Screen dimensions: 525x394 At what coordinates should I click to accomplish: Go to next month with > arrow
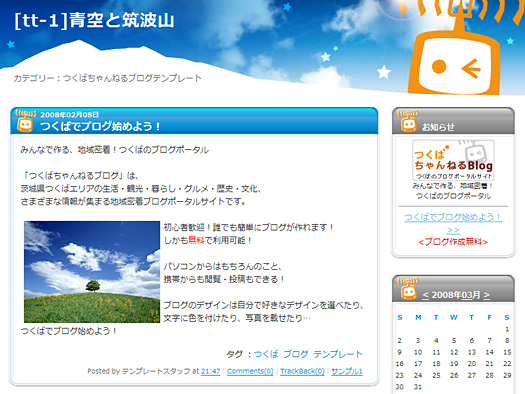pyautogui.click(x=486, y=295)
